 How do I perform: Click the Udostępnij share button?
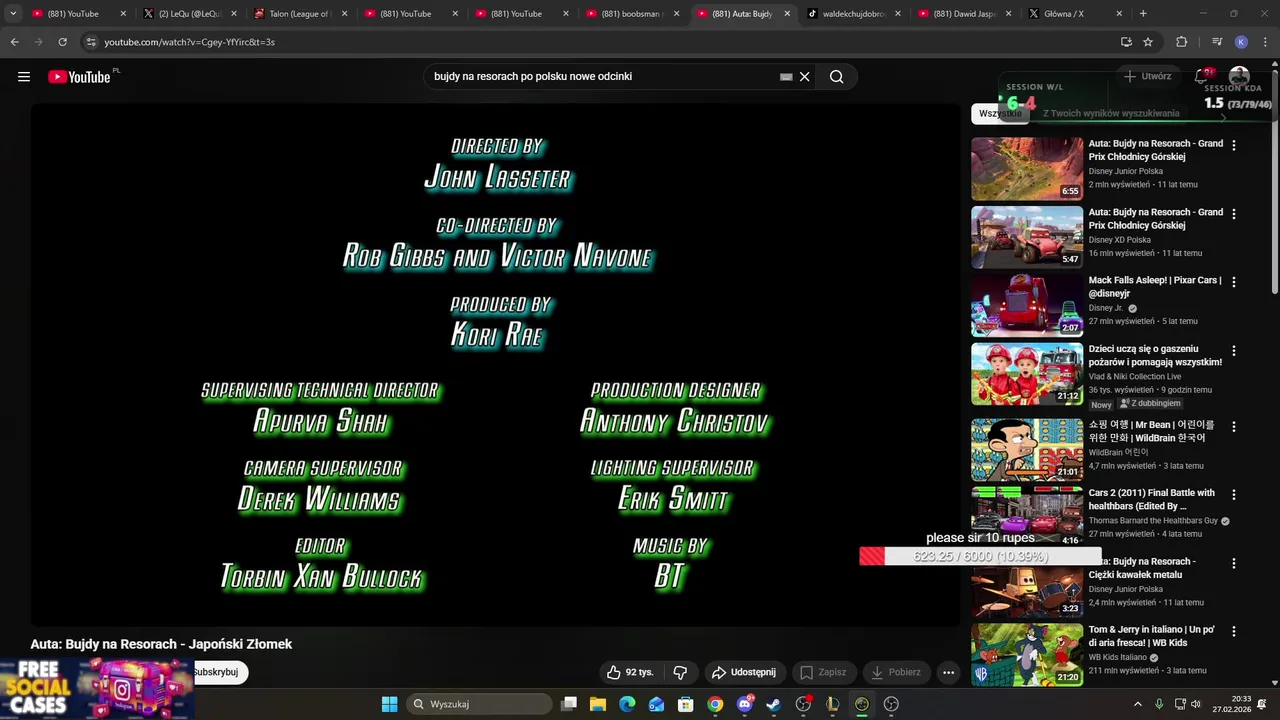(745, 672)
